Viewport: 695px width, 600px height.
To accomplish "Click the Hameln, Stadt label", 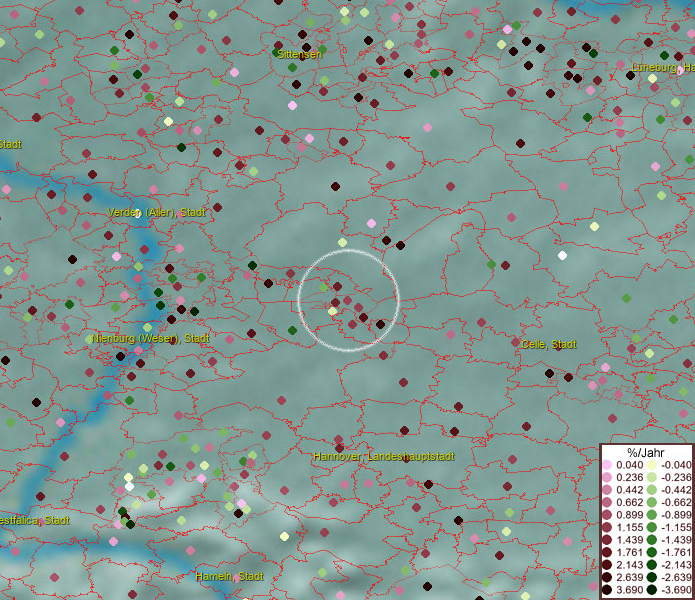I will [x=228, y=576].
